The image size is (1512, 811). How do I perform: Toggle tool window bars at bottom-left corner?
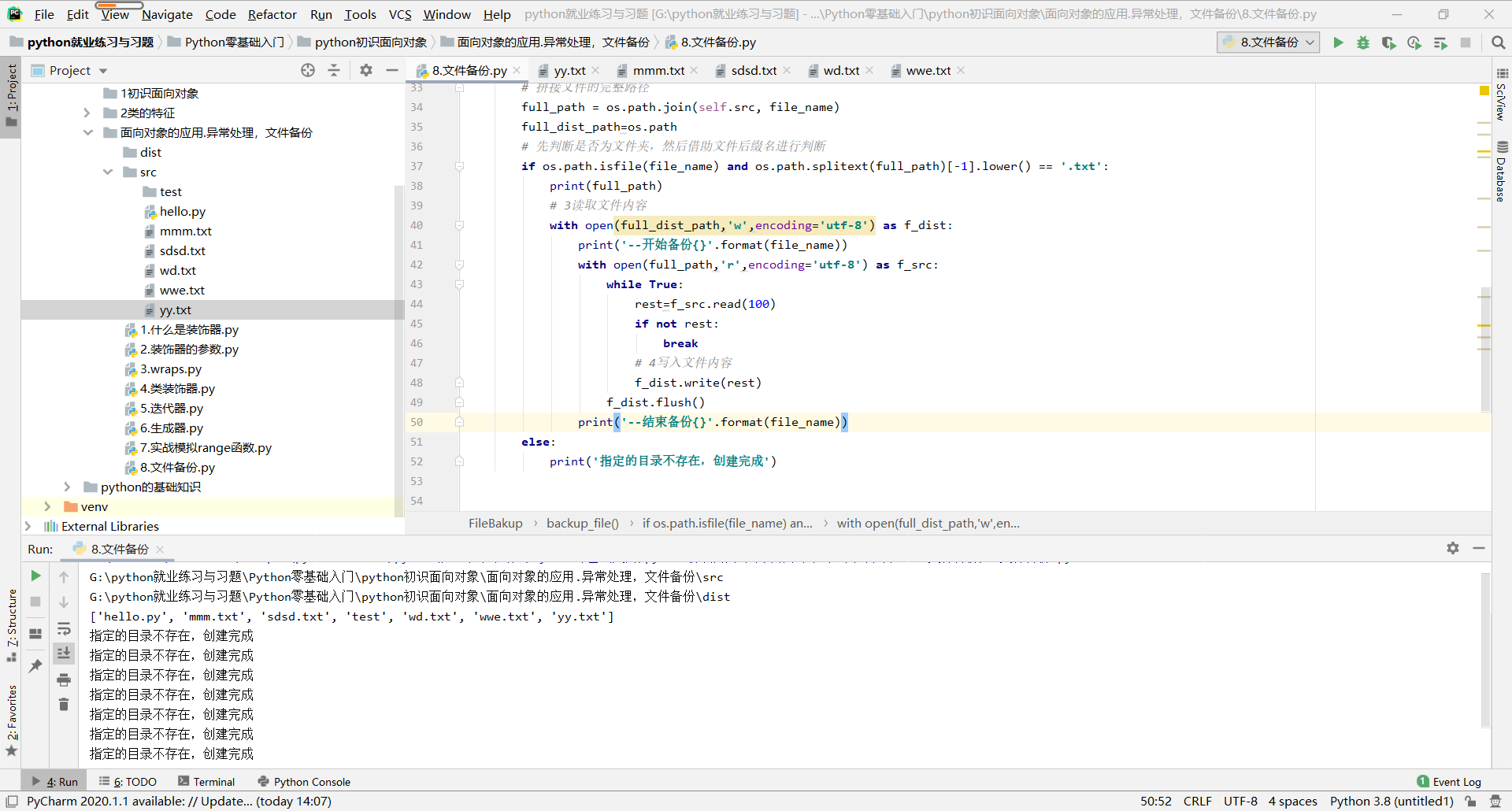tap(12, 801)
